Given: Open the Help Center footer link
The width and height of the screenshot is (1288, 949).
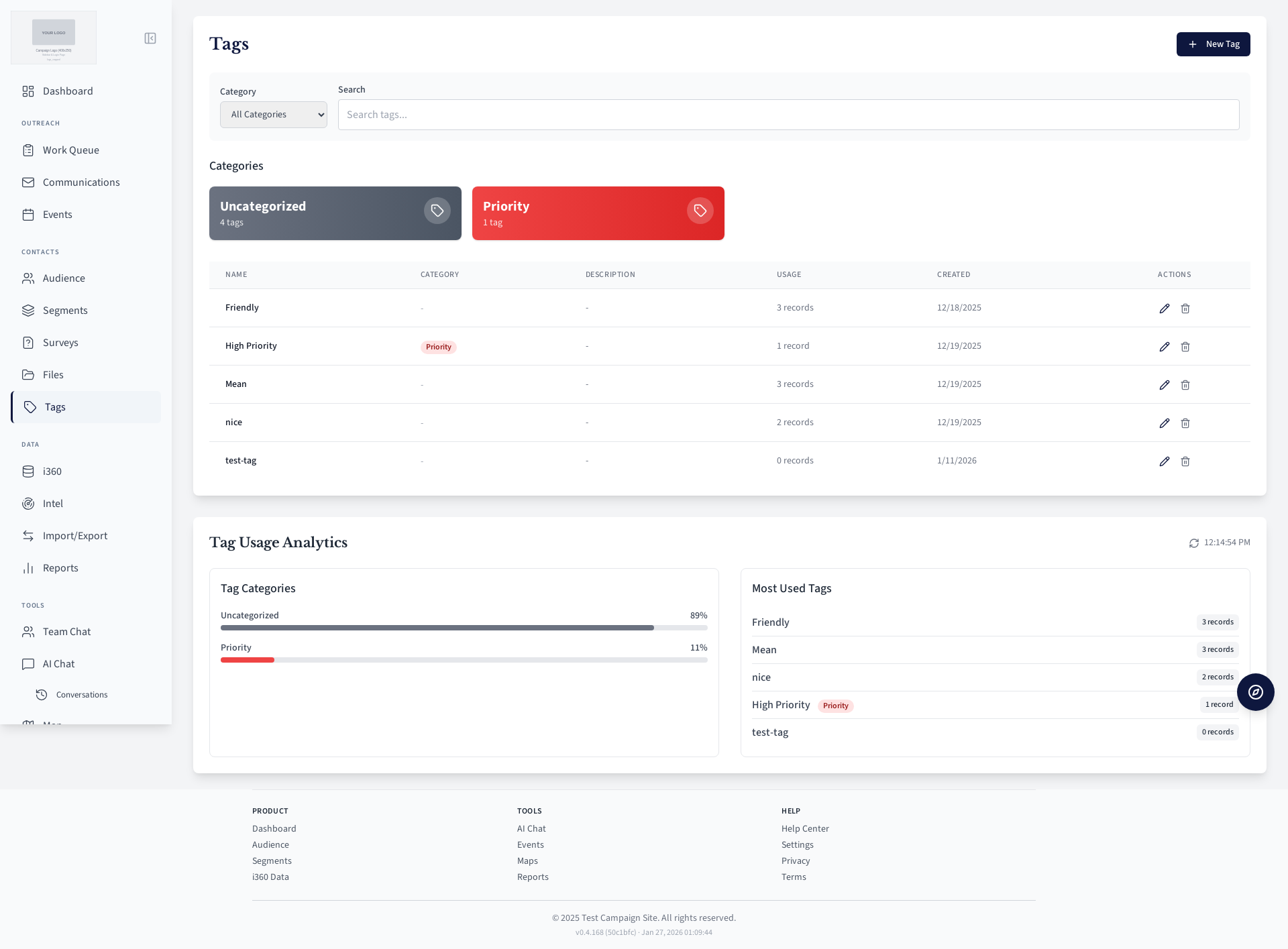Looking at the screenshot, I should 805,829.
